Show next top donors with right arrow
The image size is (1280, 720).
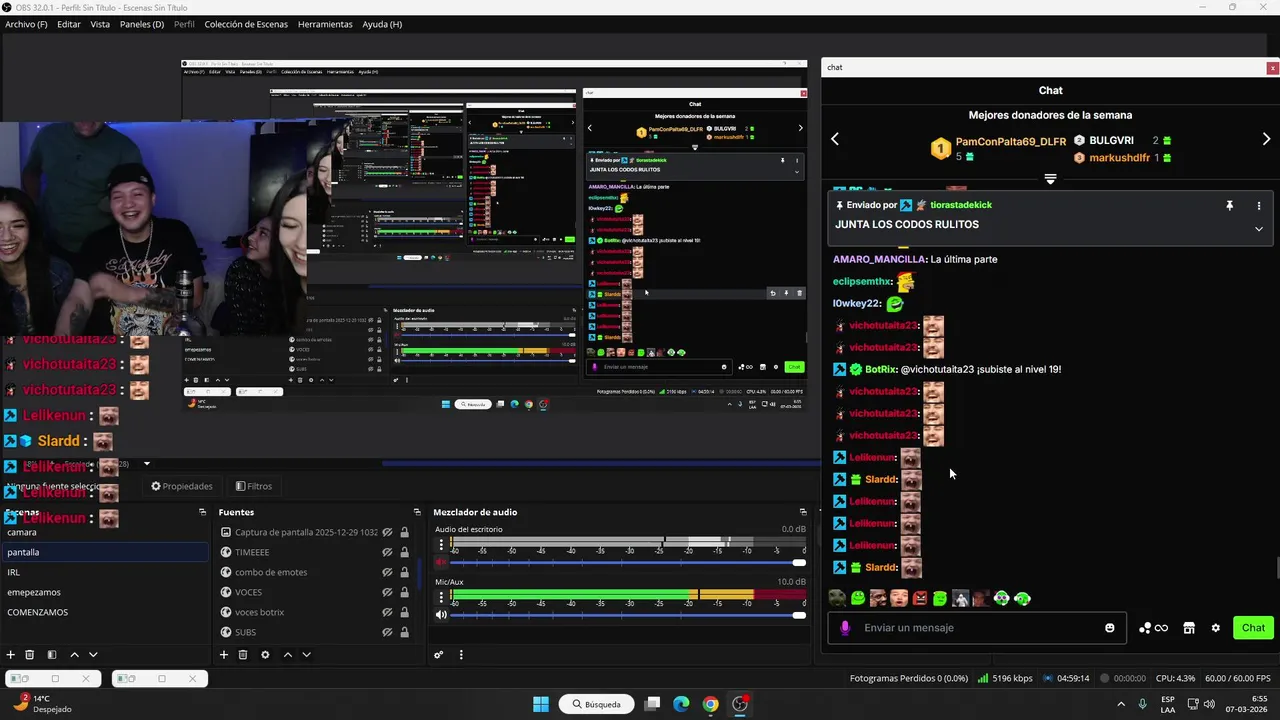(1266, 139)
